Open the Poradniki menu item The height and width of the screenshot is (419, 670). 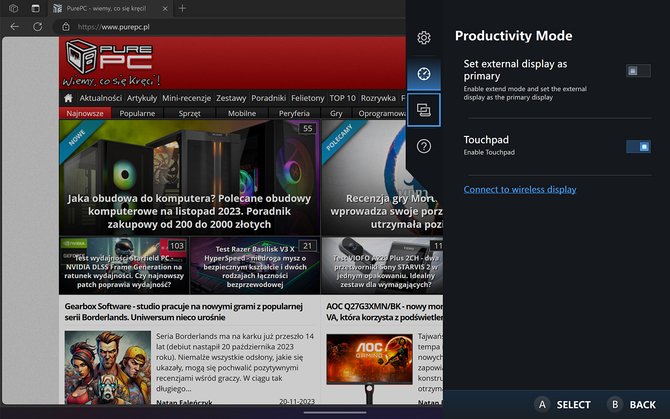(x=268, y=98)
